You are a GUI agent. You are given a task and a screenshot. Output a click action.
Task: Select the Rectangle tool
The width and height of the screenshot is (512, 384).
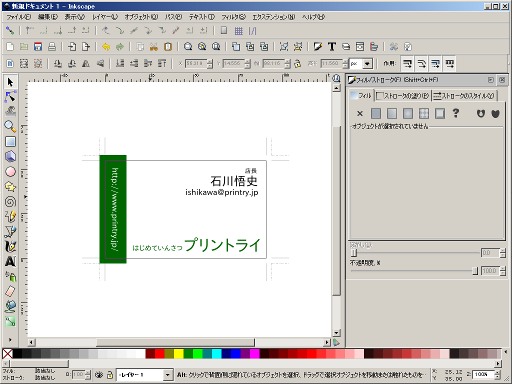coord(10,142)
